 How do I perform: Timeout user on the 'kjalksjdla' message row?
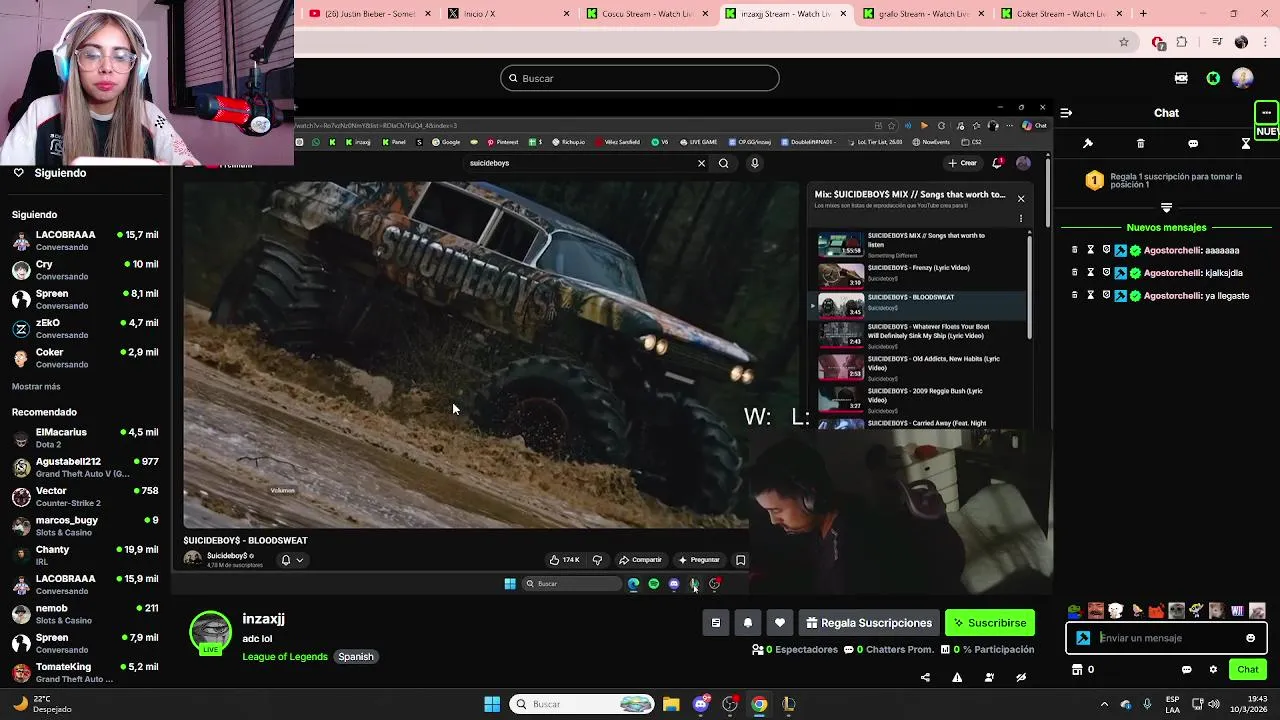coord(1090,273)
